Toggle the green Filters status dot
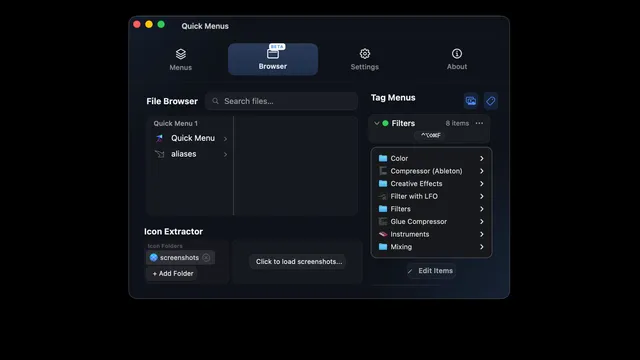This screenshot has height=360, width=640. (385, 123)
